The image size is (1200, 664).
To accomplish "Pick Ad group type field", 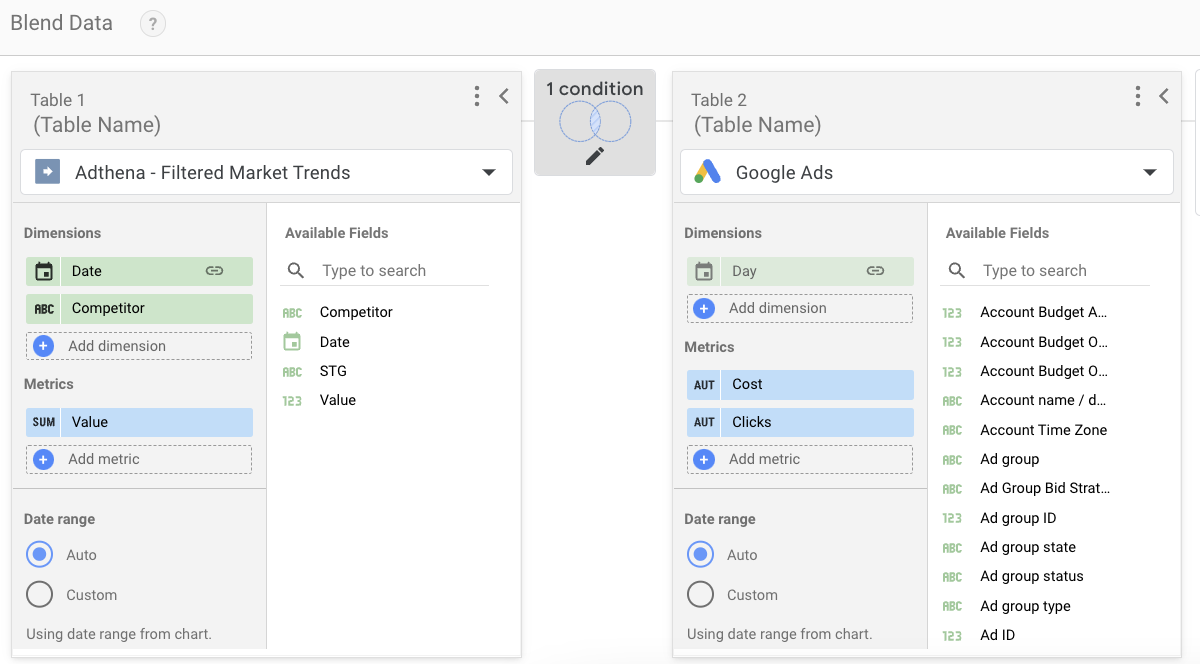I will pos(1025,606).
